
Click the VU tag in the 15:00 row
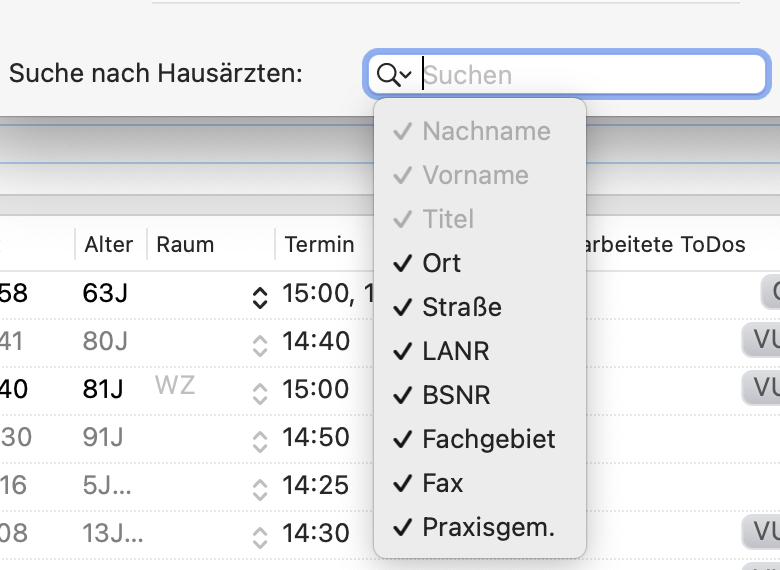tap(761, 387)
